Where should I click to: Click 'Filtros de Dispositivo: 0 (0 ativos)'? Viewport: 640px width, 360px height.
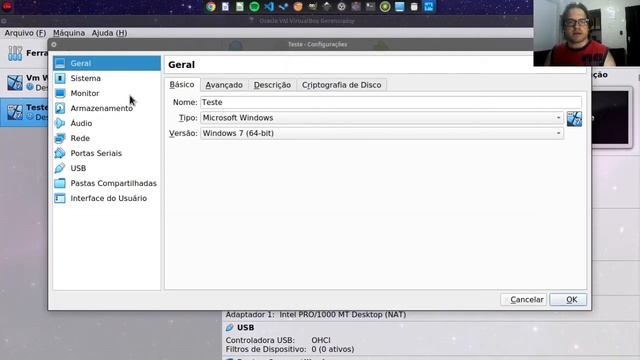[x=290, y=349]
